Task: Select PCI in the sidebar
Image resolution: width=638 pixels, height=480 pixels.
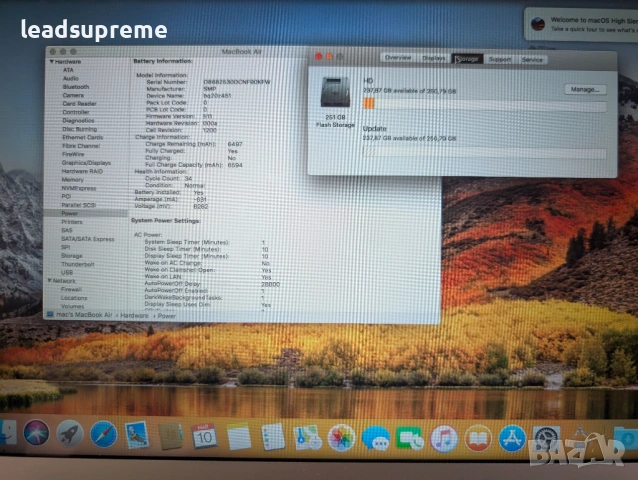Action: click(x=66, y=196)
